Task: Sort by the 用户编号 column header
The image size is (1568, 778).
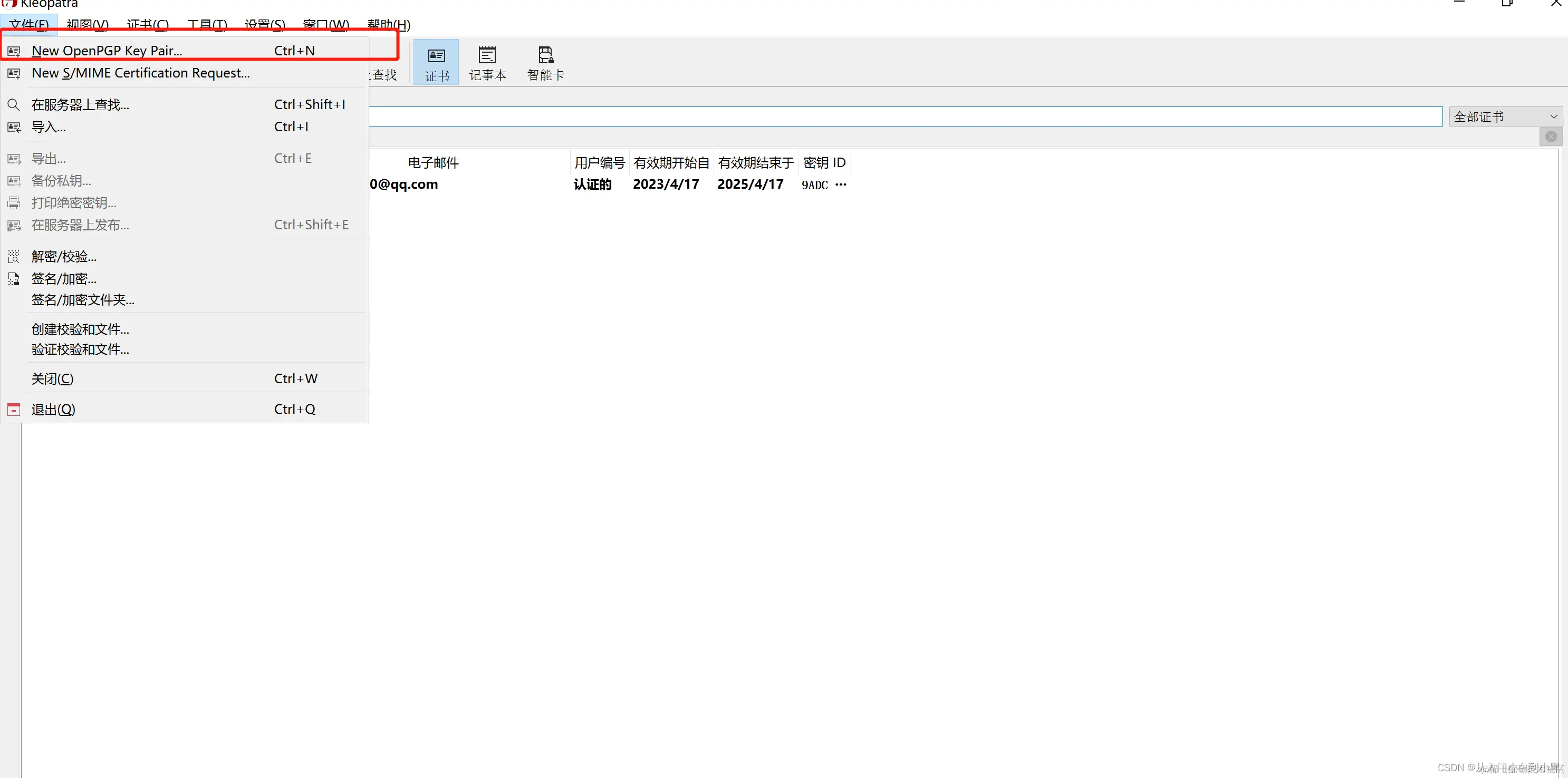Action: [x=600, y=163]
